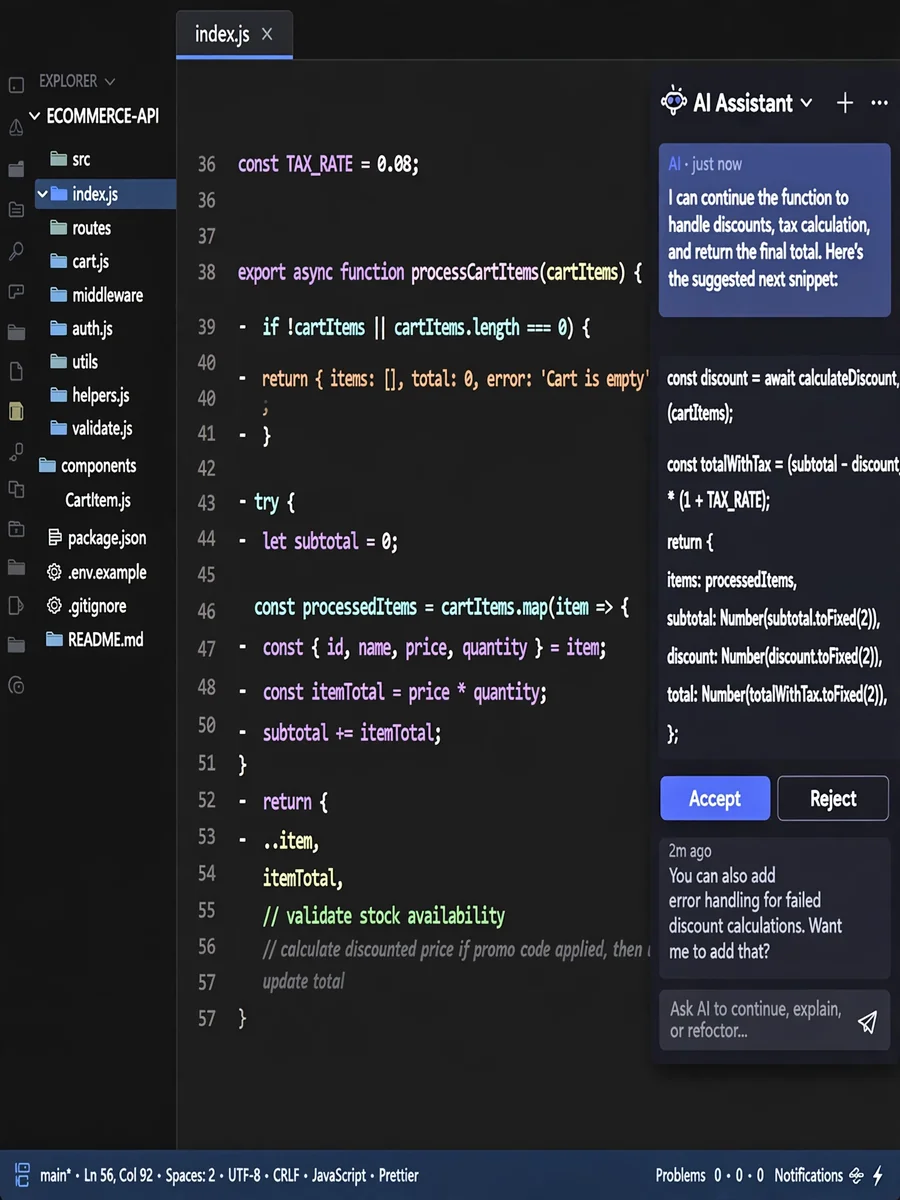Open the AI Assistant dropdown chevron
Viewport: 900px width, 1200px height.
[807, 103]
